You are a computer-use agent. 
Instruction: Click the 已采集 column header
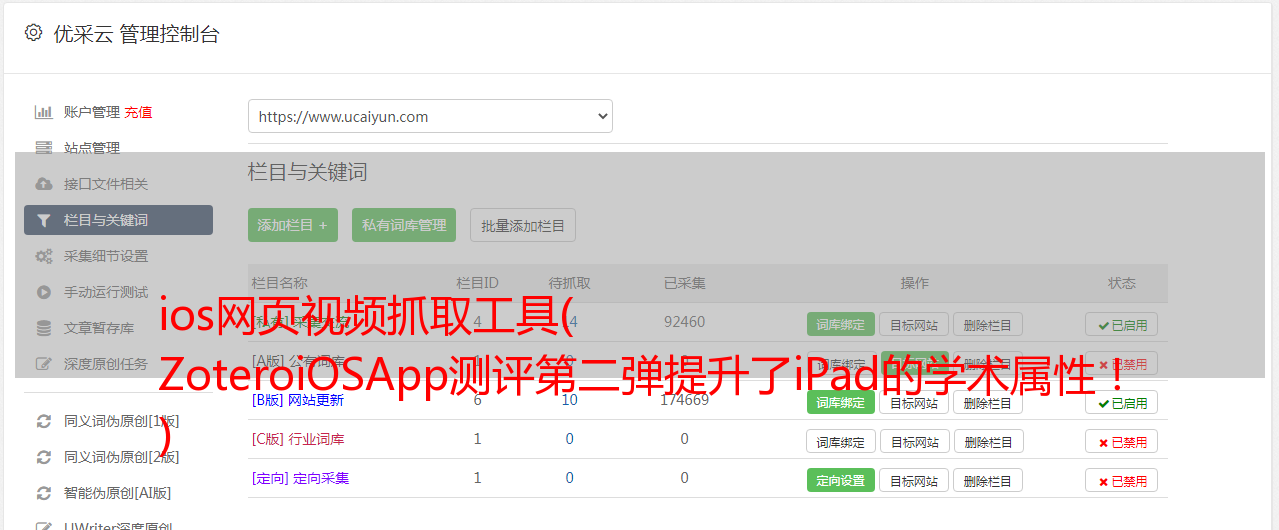click(684, 283)
